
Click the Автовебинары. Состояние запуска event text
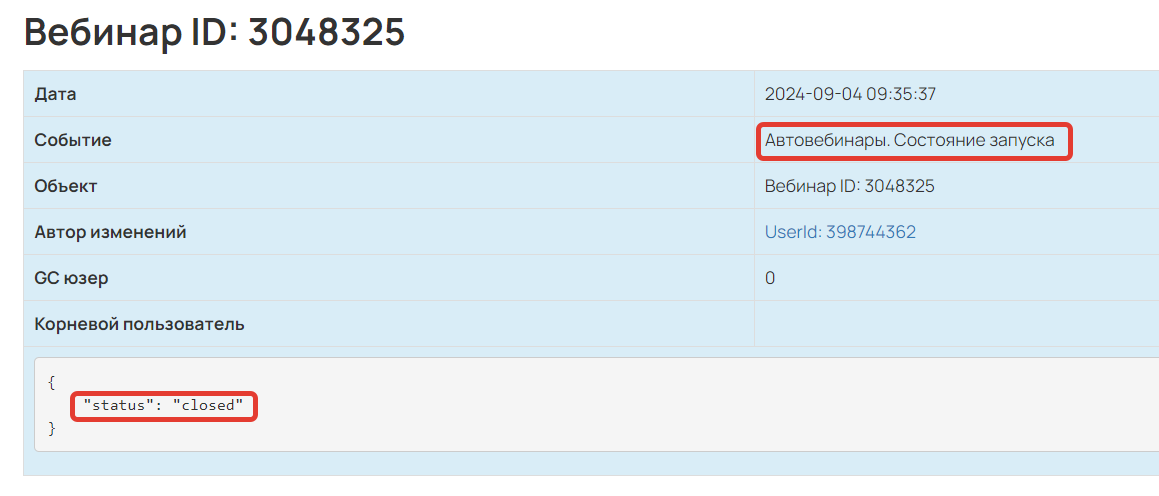click(910, 140)
